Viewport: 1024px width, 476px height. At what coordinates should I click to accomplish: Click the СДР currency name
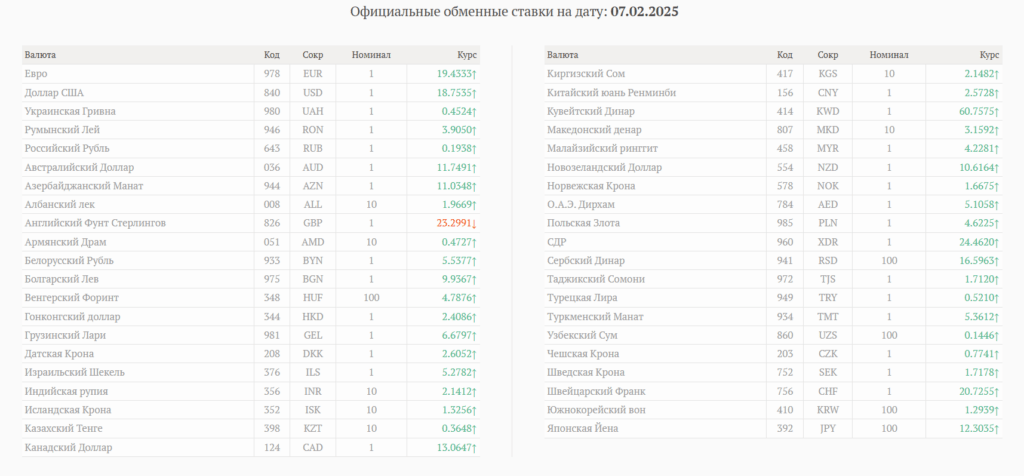[x=556, y=242]
